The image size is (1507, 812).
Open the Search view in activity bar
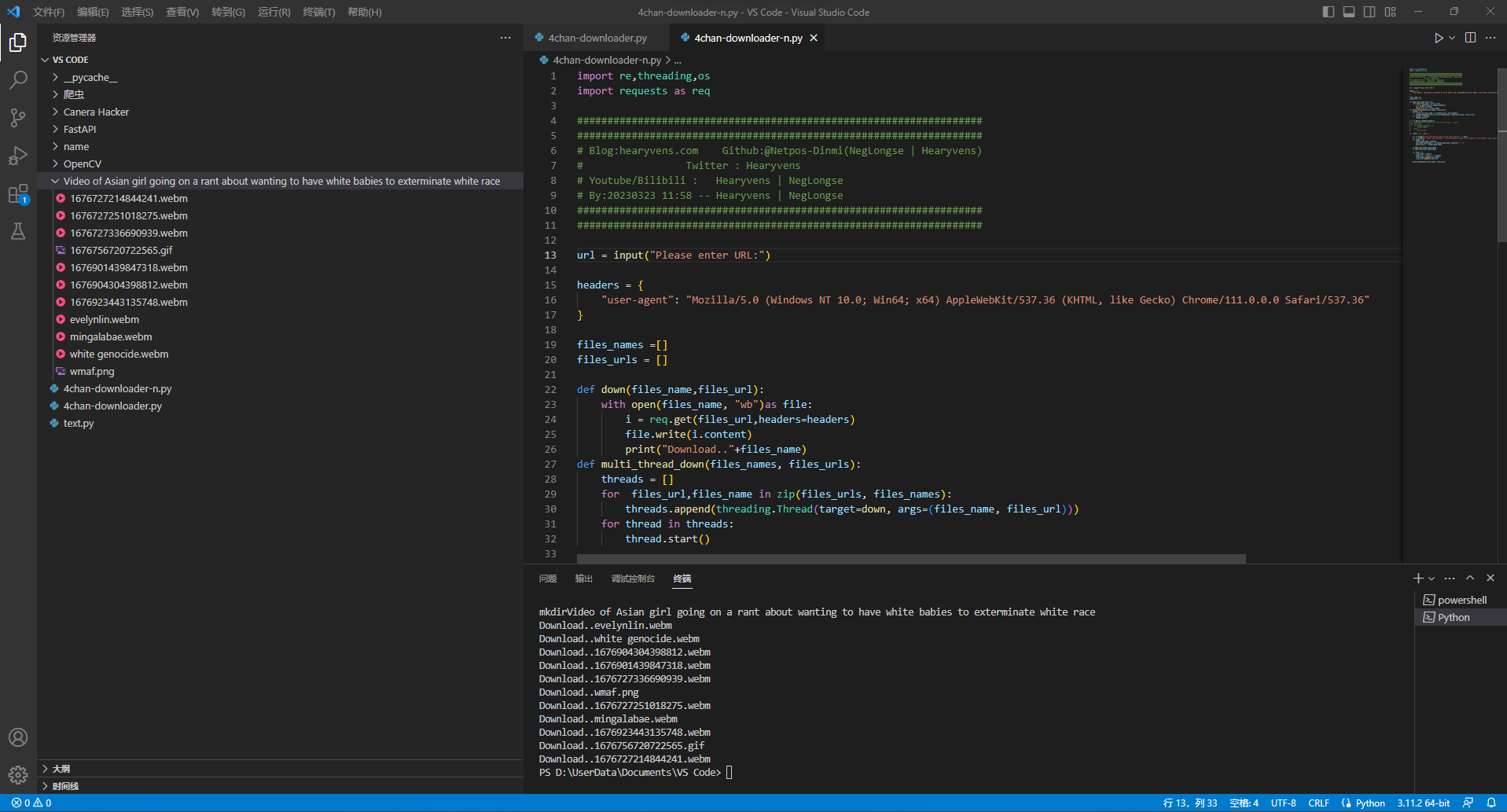[x=18, y=79]
